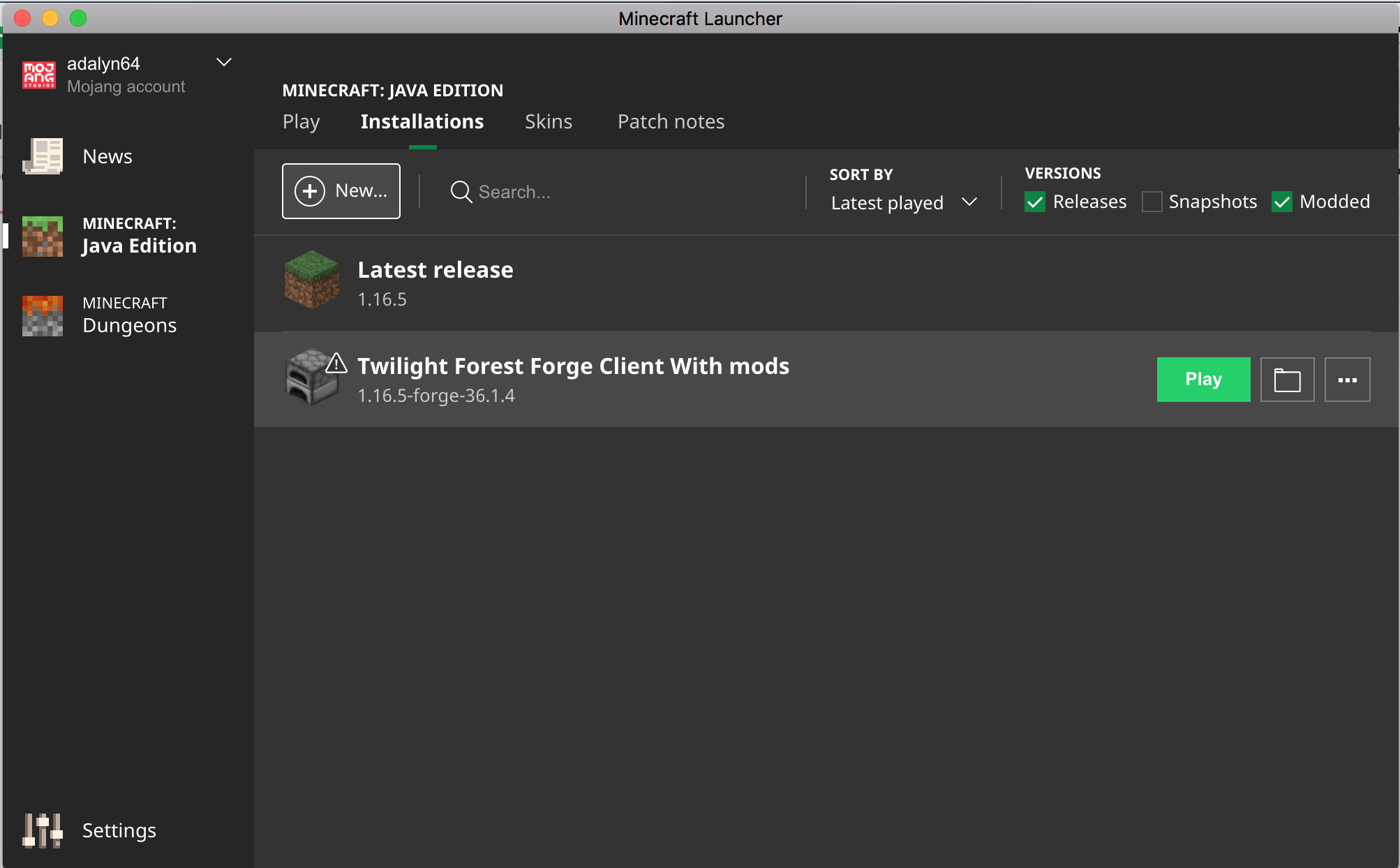The width and height of the screenshot is (1400, 868).
Task: Create a New installation
Action: (x=341, y=191)
